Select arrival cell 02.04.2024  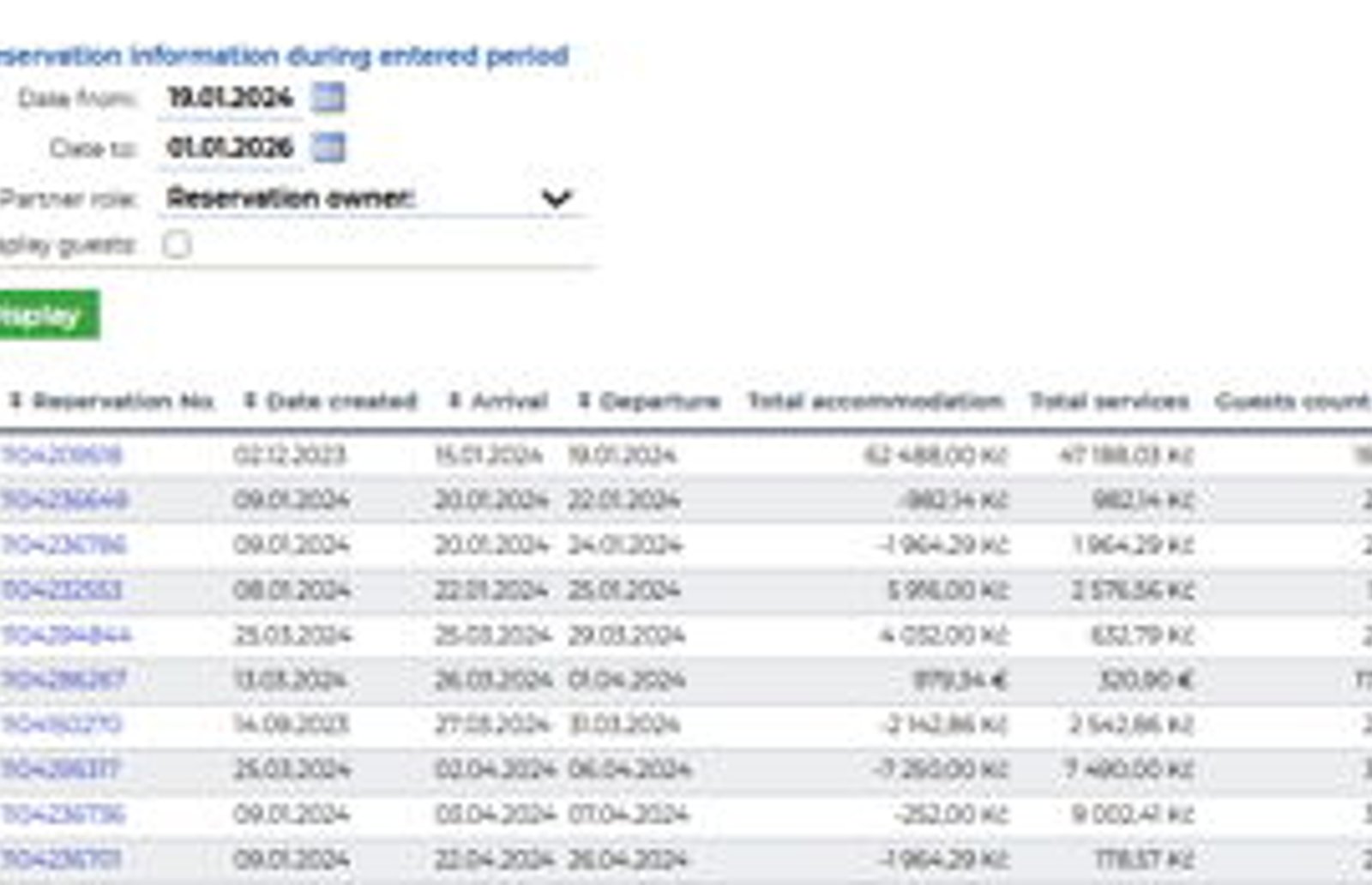[x=495, y=769]
